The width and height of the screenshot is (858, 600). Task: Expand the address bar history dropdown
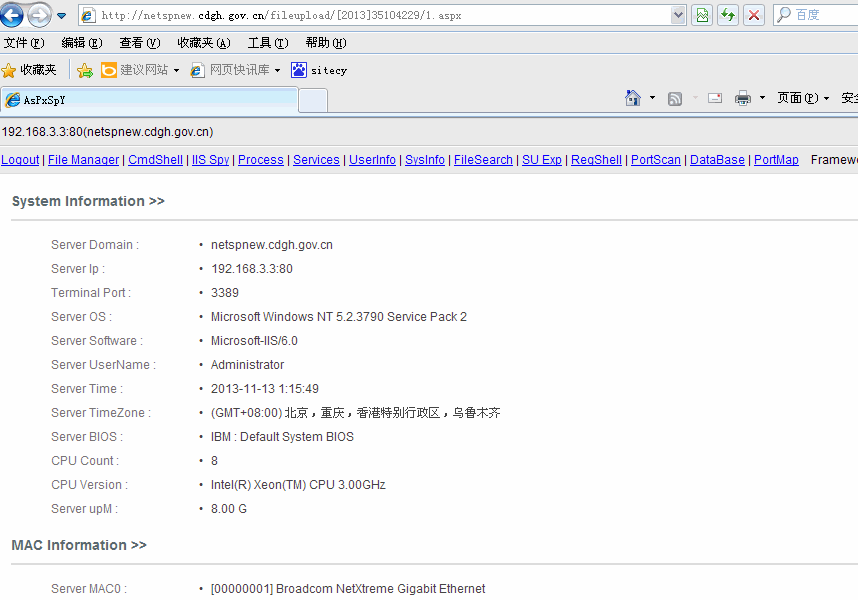point(678,15)
